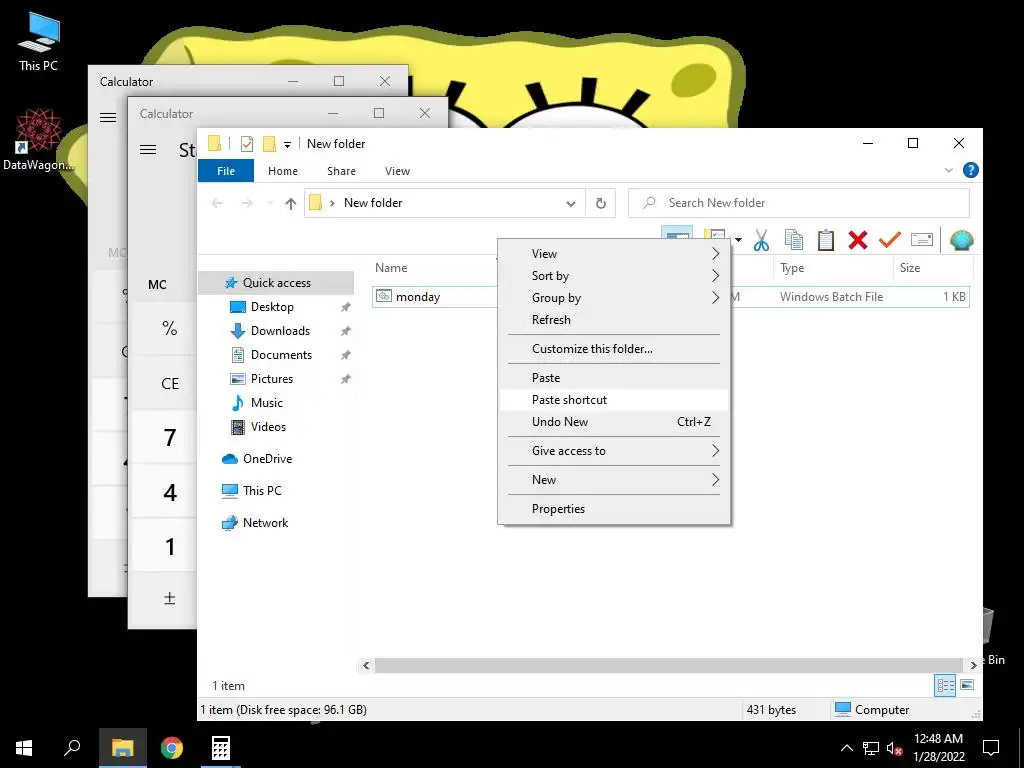The image size is (1024, 768).
Task: Select Paste shortcut in the context menu
Action: pos(614,400)
